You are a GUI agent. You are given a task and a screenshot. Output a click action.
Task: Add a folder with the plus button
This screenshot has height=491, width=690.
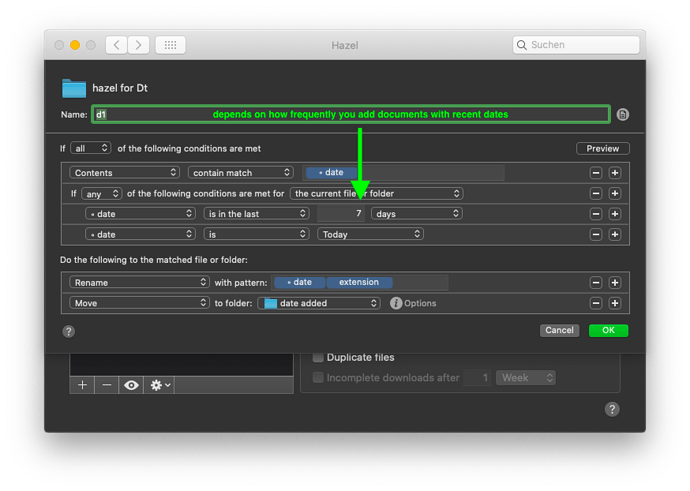point(82,384)
